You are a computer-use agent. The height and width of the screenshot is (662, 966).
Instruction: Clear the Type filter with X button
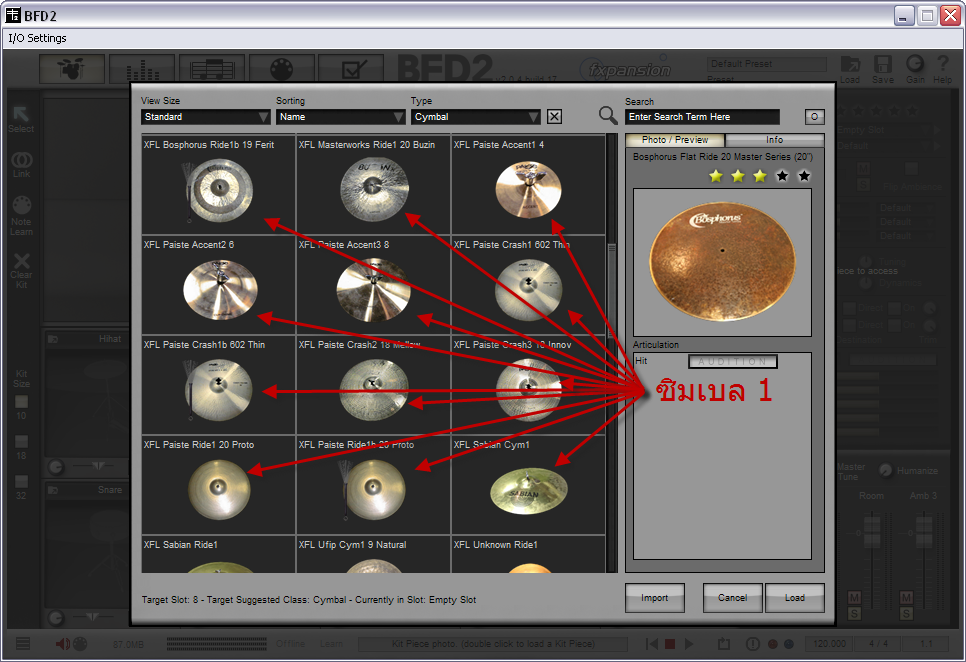tap(554, 116)
